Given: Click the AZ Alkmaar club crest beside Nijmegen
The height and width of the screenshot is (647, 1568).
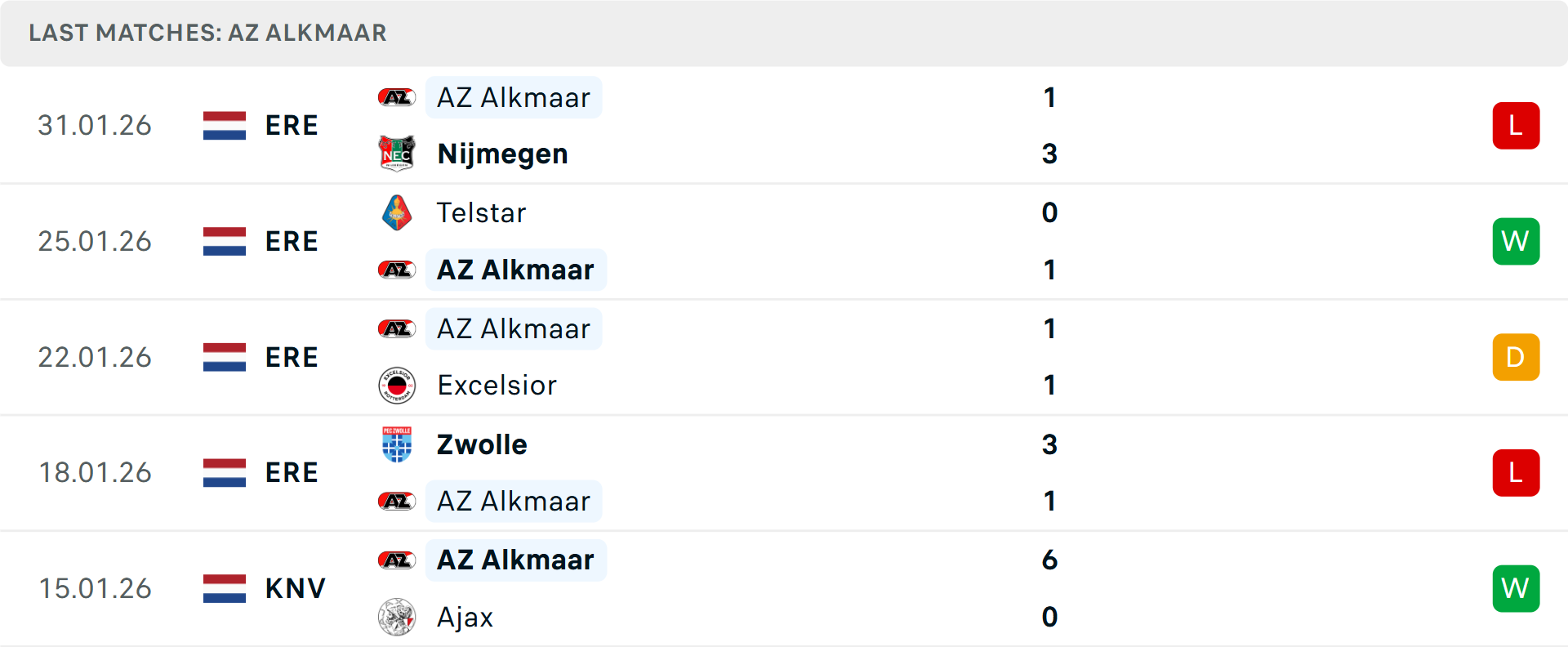Looking at the screenshot, I should (x=397, y=96).
